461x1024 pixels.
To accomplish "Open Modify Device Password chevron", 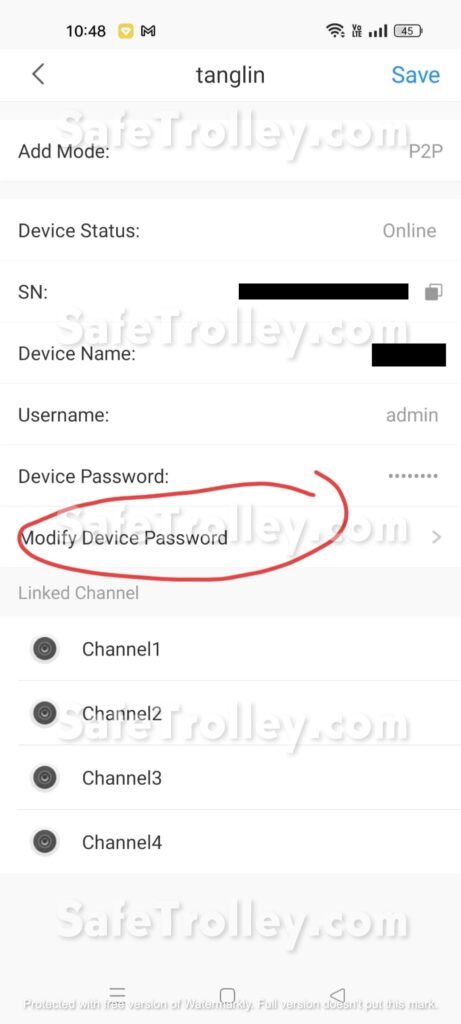I will point(437,537).
